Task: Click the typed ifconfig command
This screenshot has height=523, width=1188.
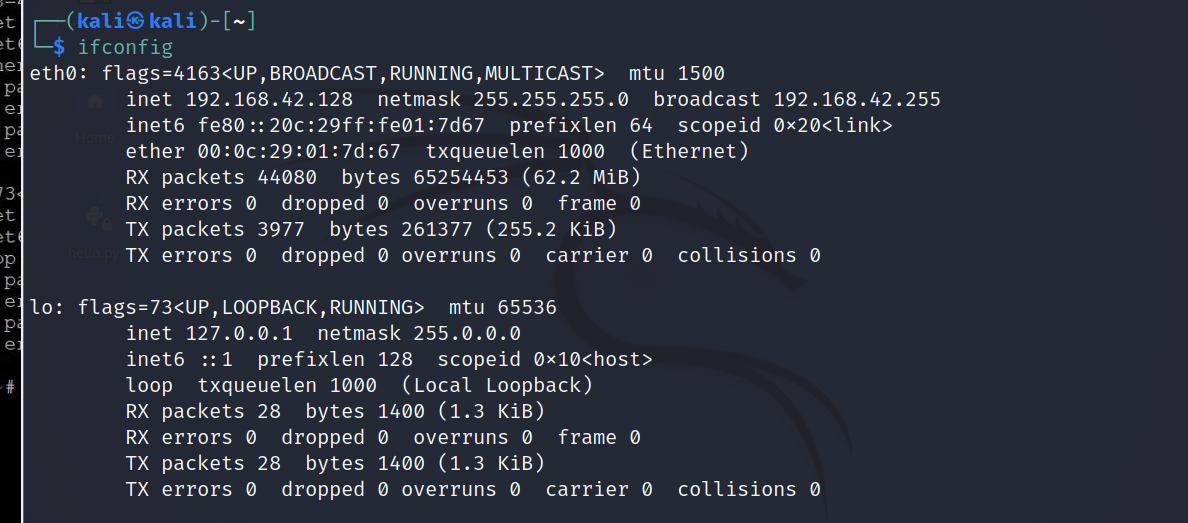Action: click(x=124, y=46)
